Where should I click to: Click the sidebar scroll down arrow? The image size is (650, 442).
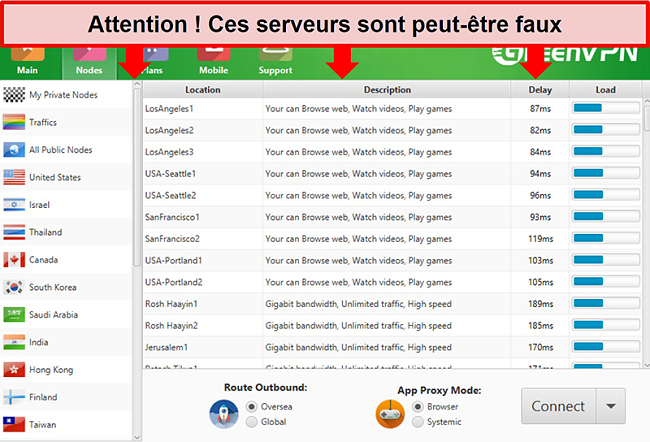point(137,437)
